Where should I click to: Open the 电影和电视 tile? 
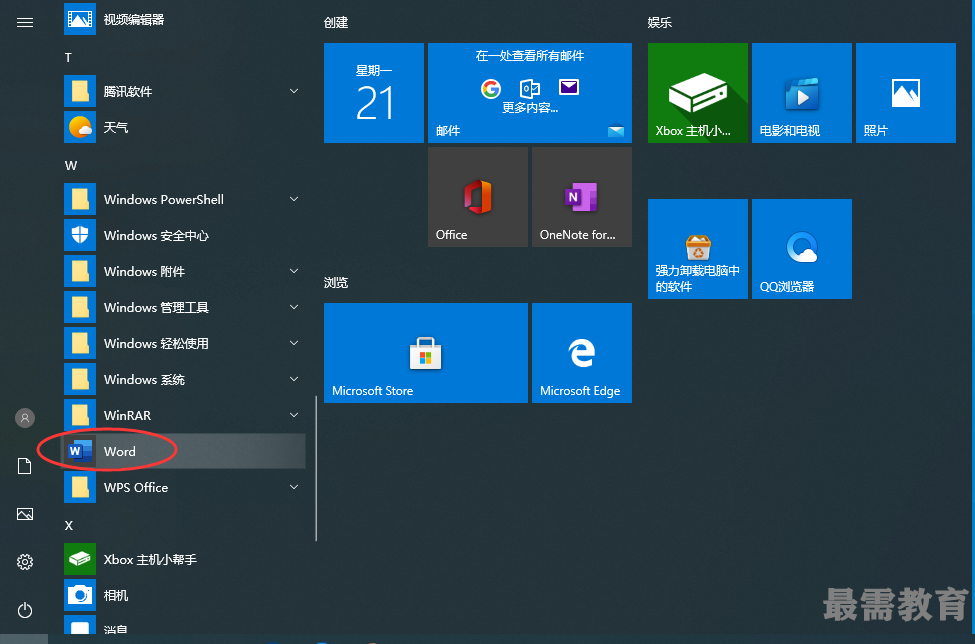pos(802,93)
